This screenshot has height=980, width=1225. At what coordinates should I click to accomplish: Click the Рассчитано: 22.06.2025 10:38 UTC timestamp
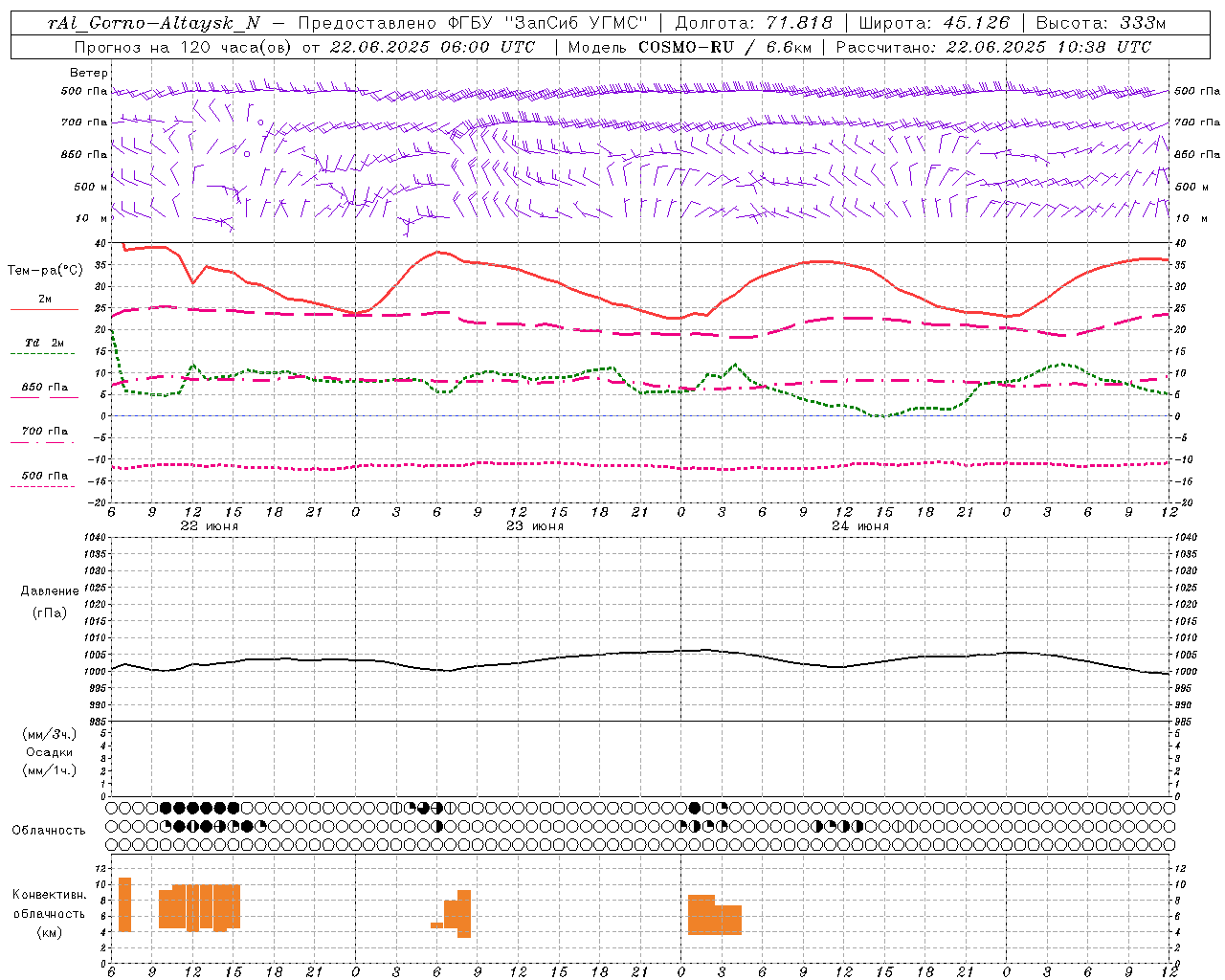(993, 47)
